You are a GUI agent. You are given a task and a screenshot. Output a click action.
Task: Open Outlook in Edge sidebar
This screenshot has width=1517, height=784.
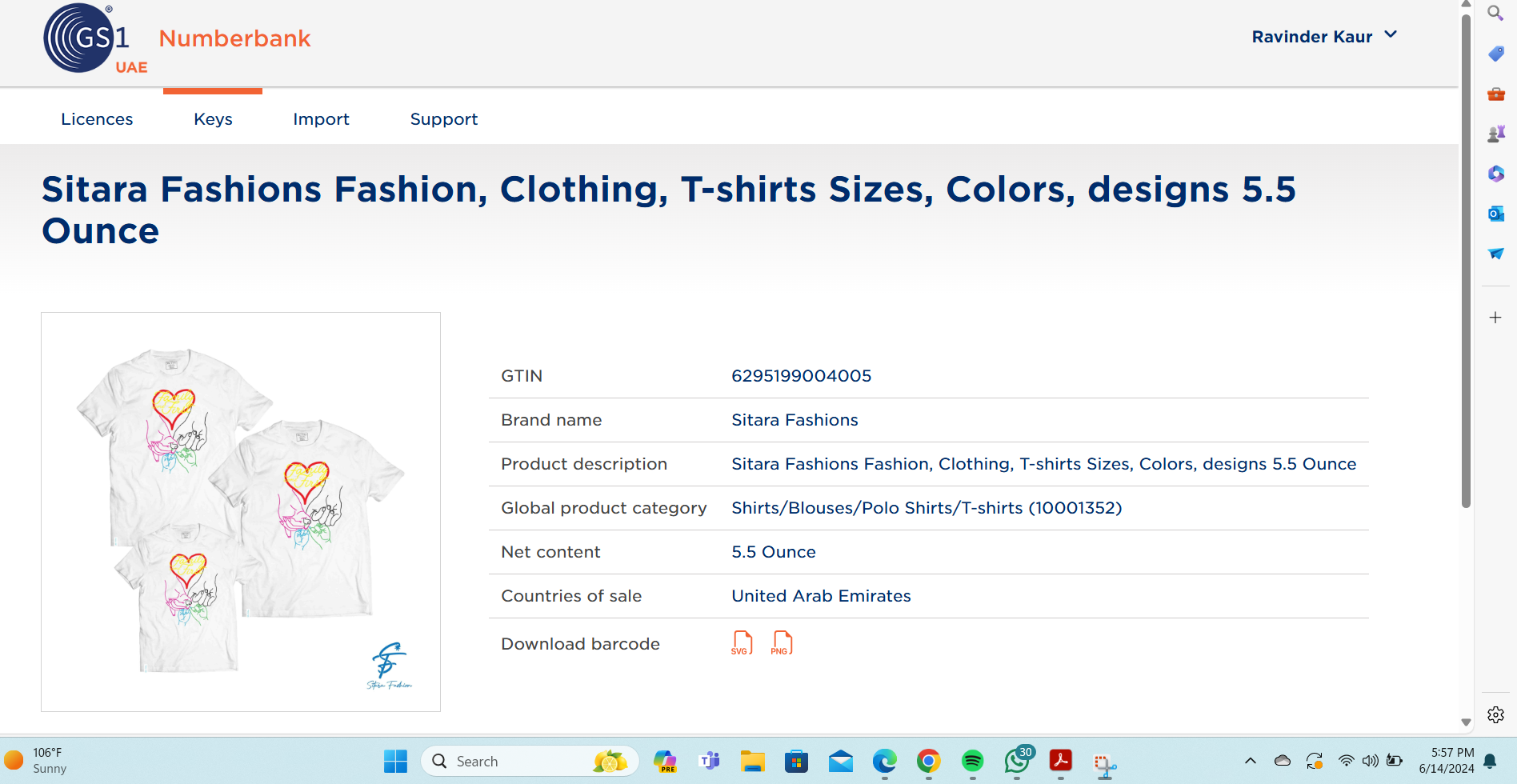[x=1495, y=214]
